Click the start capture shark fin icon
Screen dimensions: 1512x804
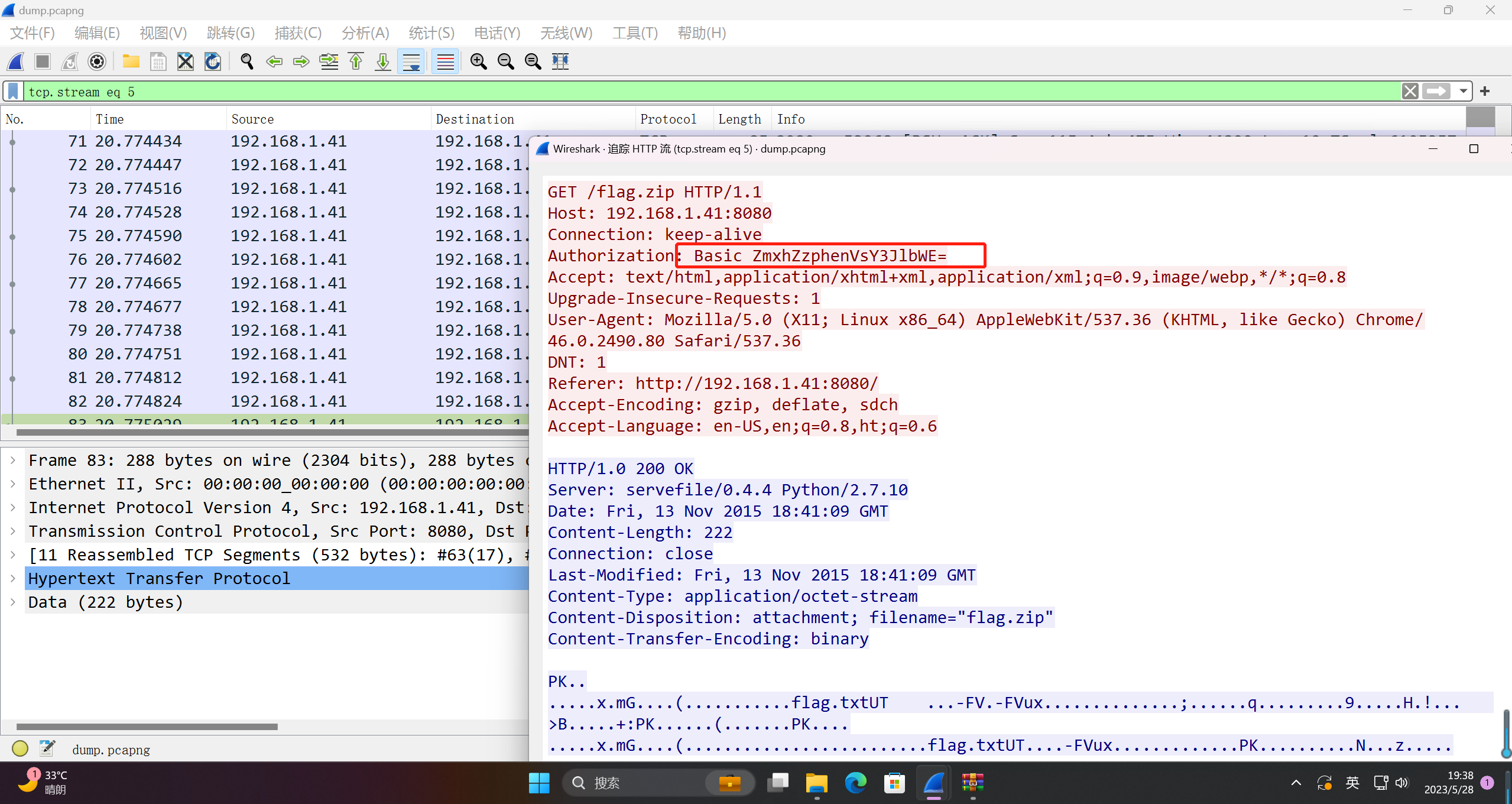click(16, 61)
